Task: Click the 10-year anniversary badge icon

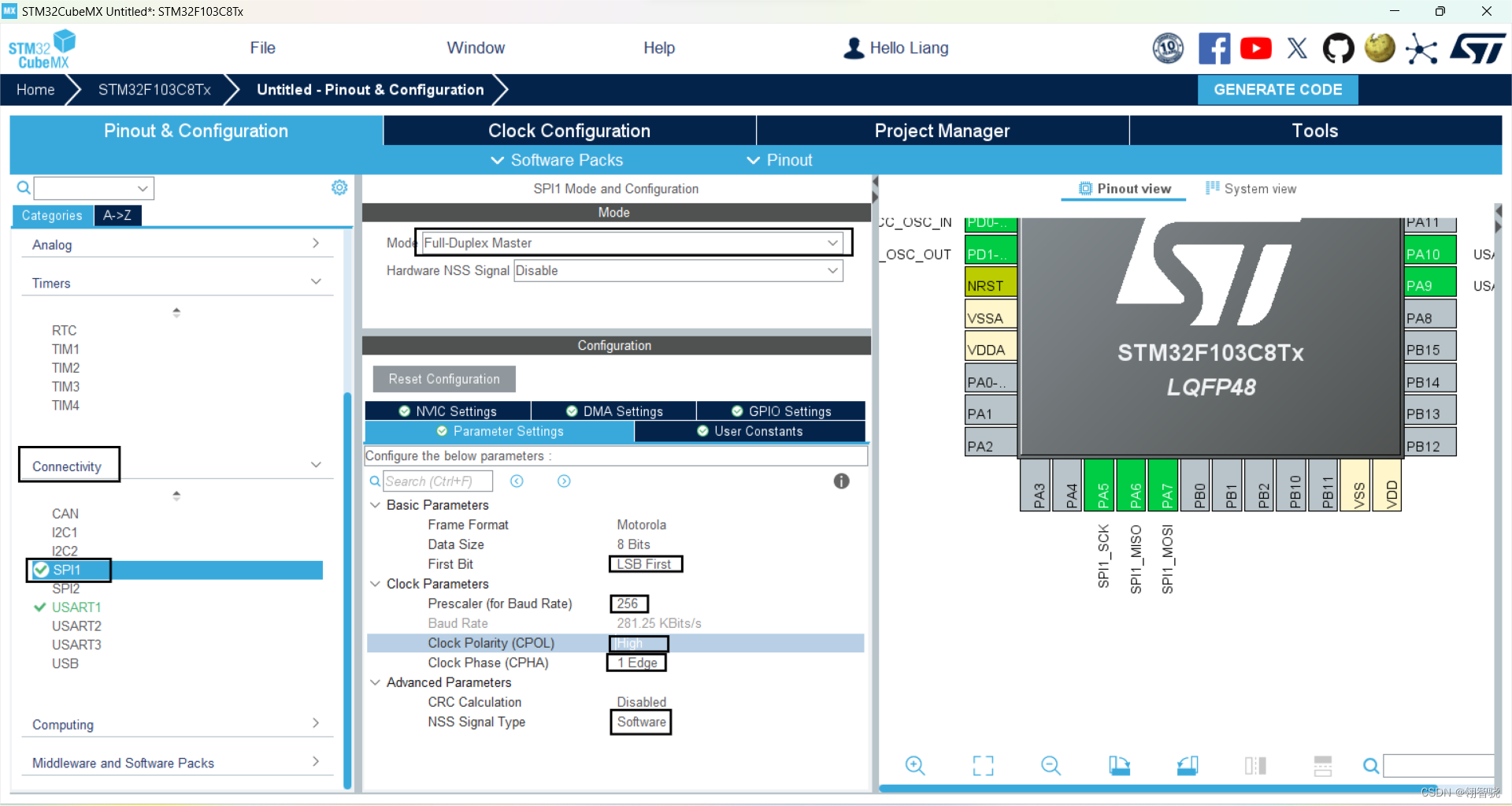Action: click(1168, 49)
